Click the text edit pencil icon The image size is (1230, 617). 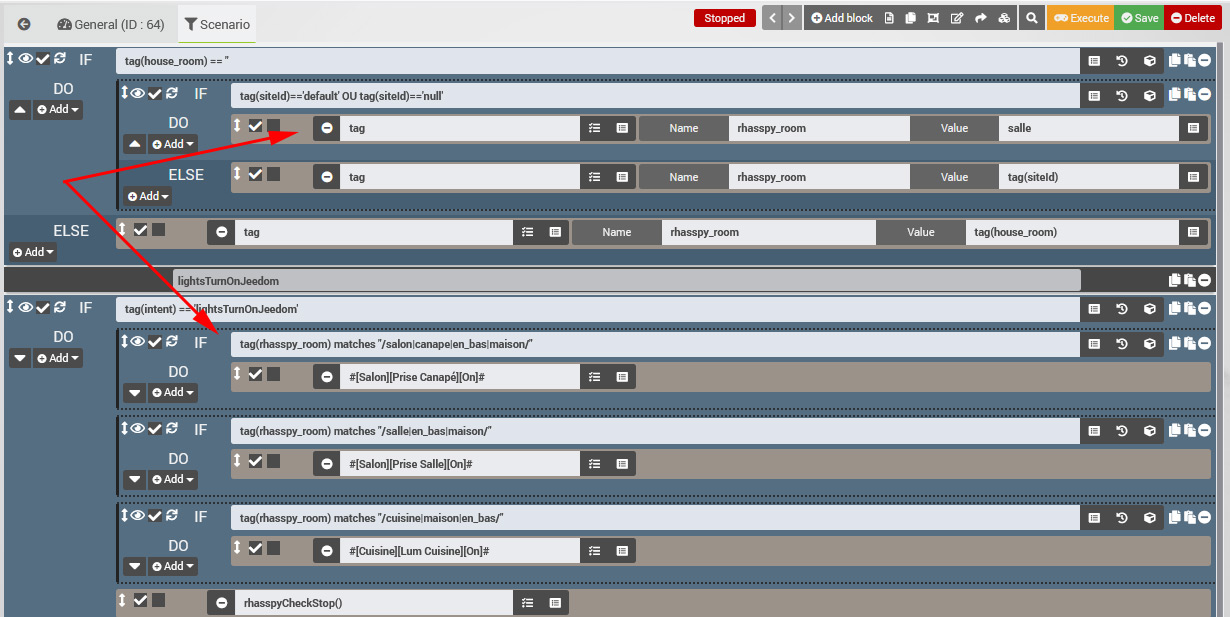[x=957, y=18]
